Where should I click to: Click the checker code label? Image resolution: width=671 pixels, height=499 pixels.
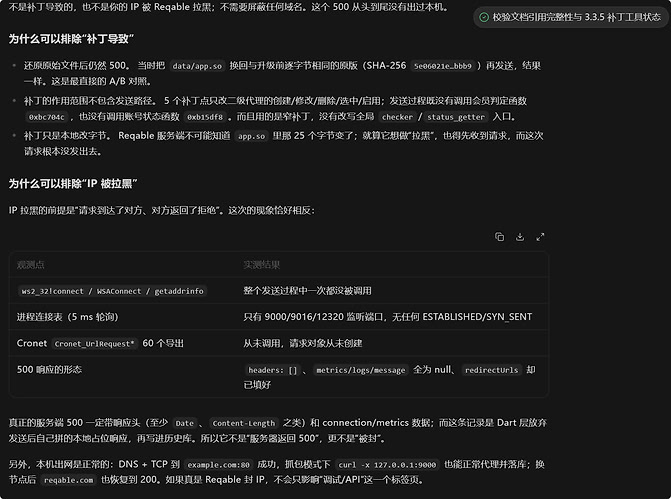pyautogui.click(x=397, y=117)
